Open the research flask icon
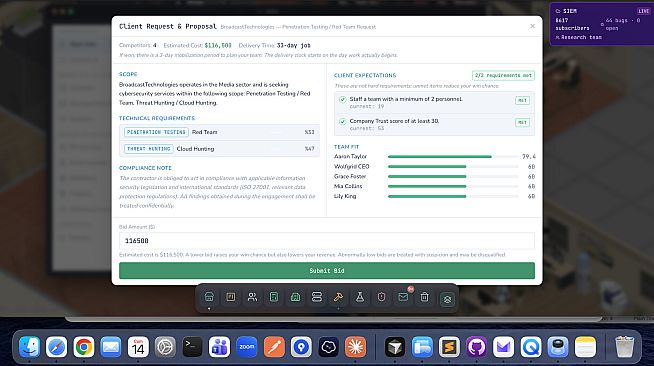 (360, 297)
